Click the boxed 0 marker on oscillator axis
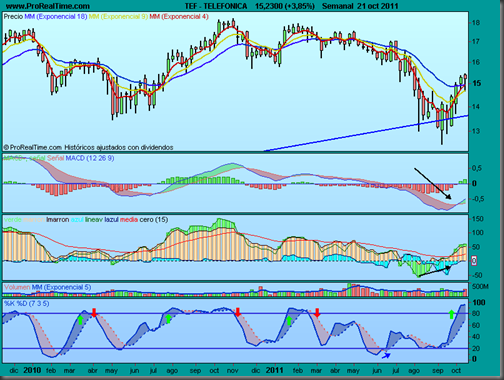504x380 pixels. pos(474,261)
